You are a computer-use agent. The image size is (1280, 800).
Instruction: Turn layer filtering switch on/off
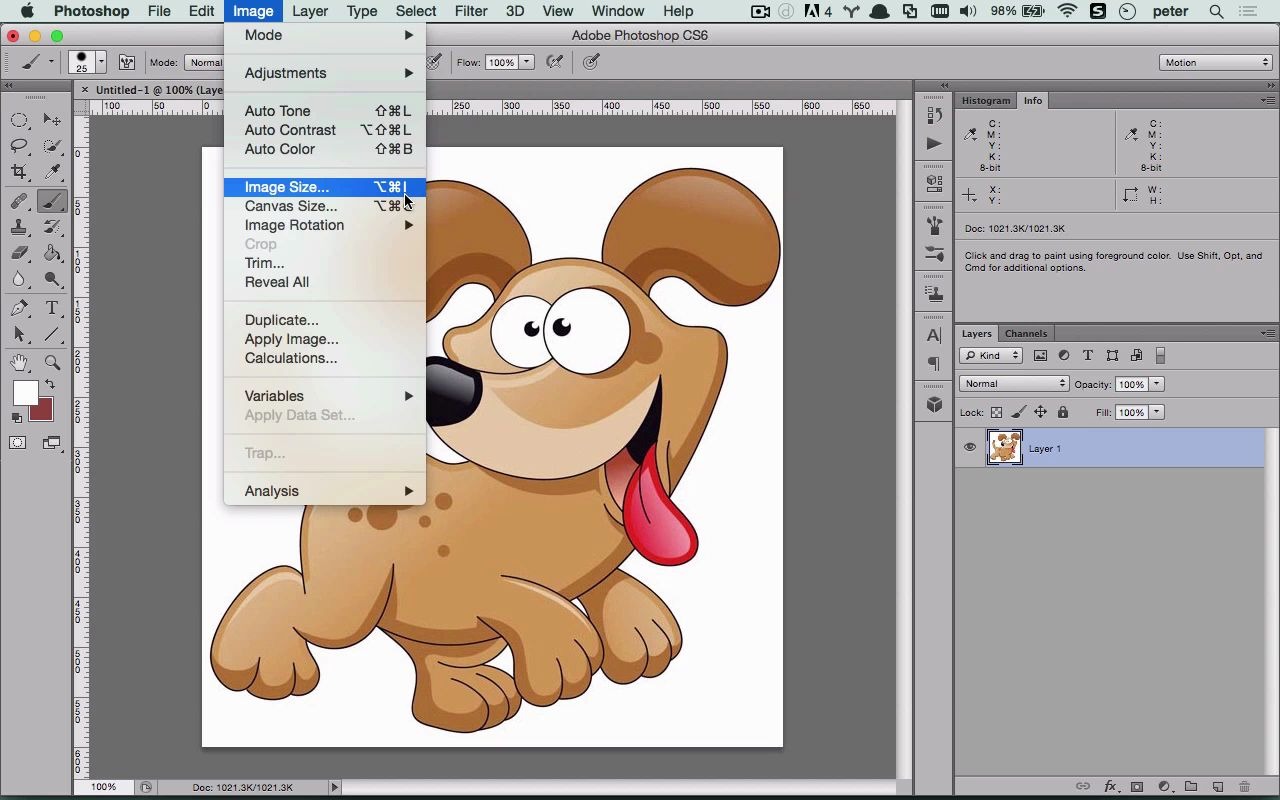(x=1160, y=356)
